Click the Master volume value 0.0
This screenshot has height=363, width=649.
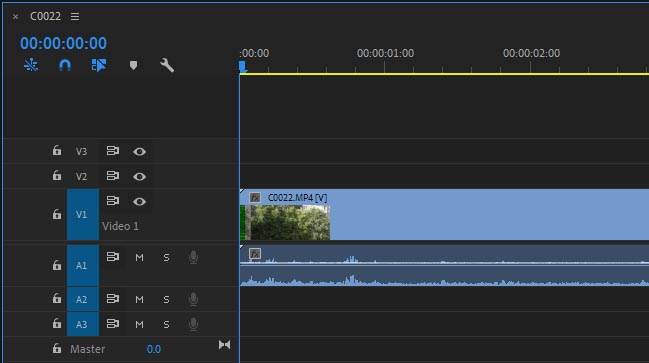click(x=154, y=349)
